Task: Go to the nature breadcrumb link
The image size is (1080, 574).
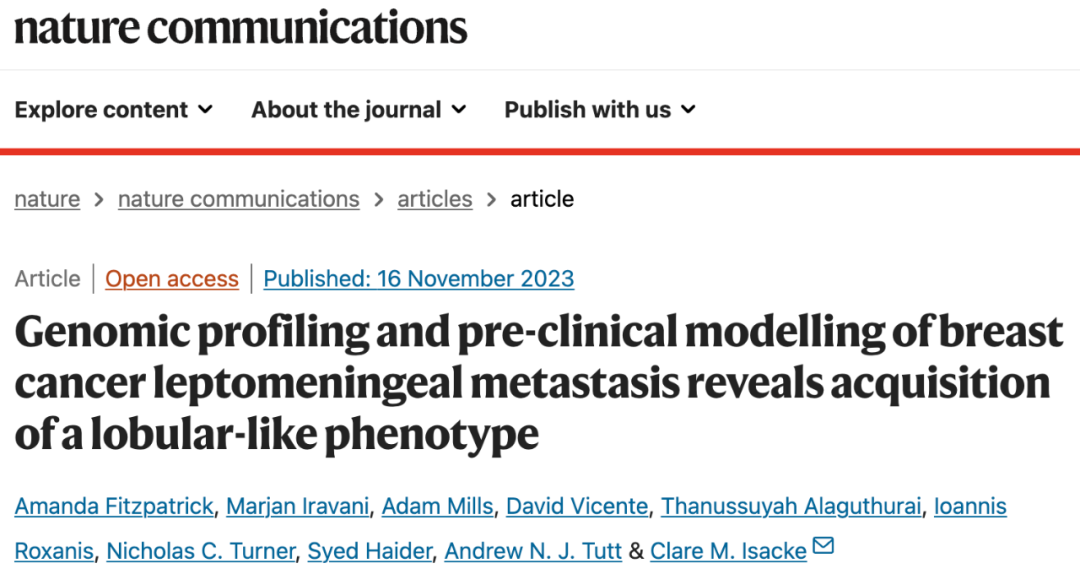Action: click(x=47, y=199)
